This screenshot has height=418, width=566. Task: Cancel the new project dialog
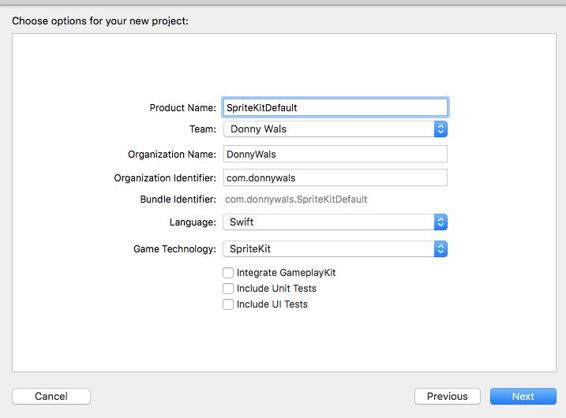pos(51,396)
